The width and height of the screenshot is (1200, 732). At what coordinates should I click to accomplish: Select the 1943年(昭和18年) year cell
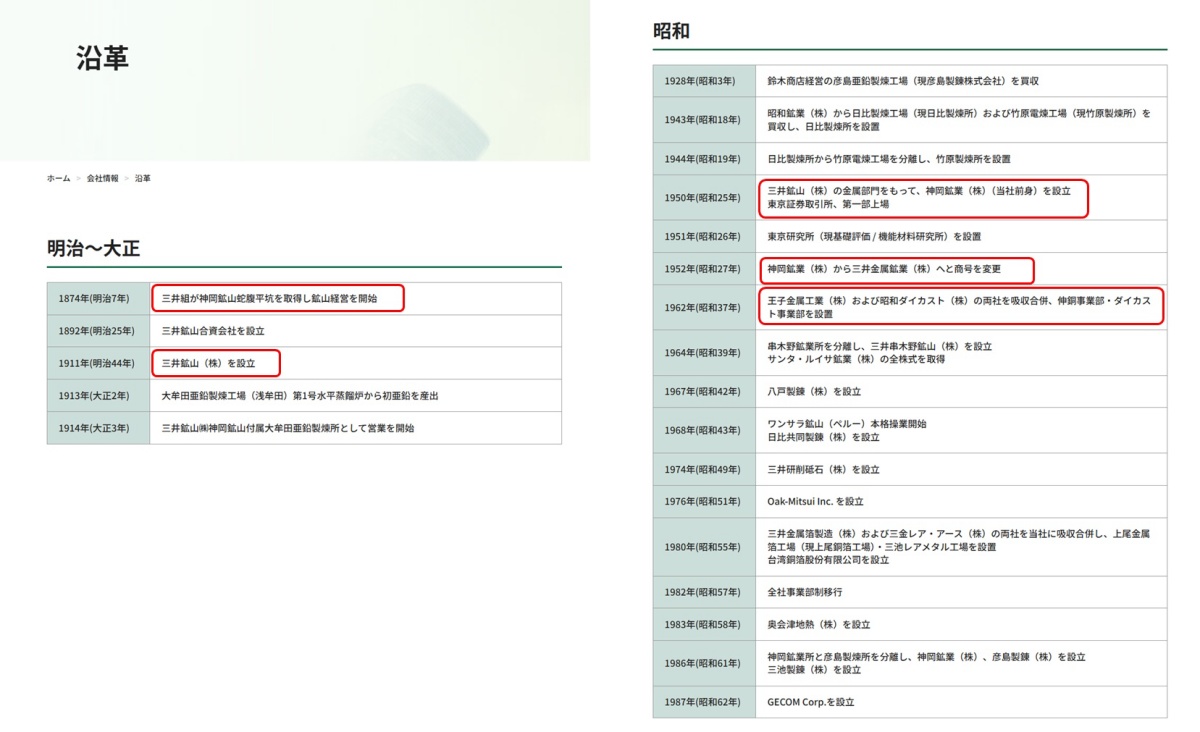pos(704,120)
